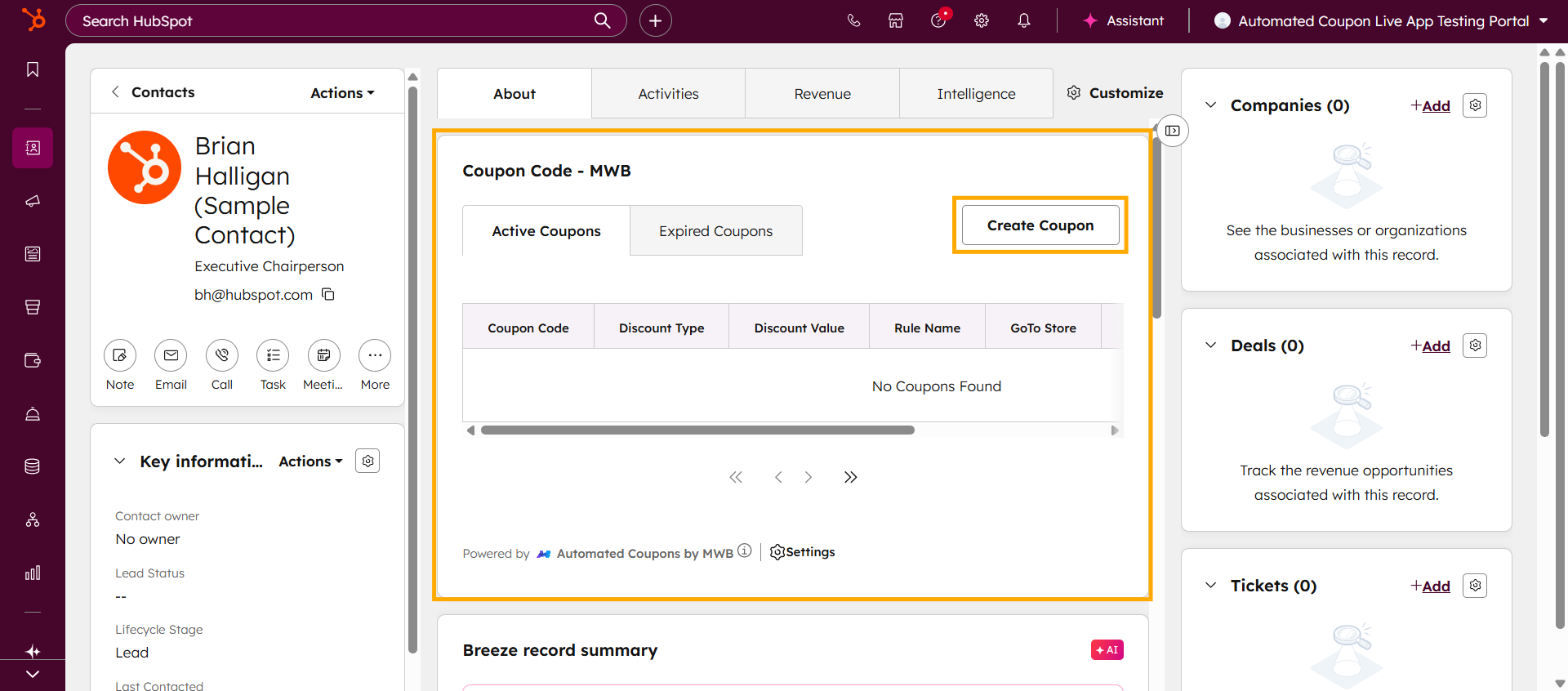Open the contact Actions dropdown

pos(342,93)
